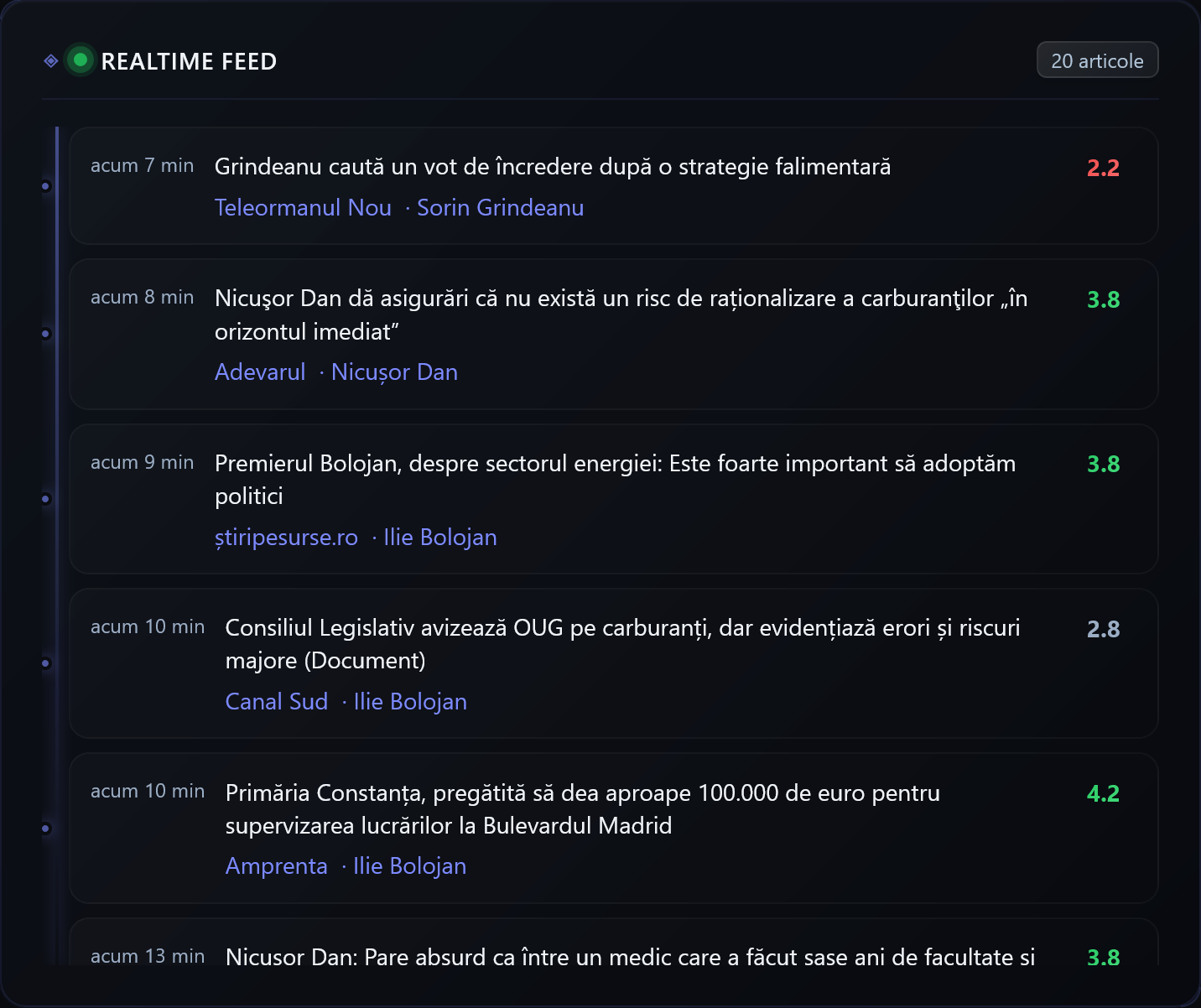
Task: Click the diamond icon beside REALTIME FEED
Action: [x=51, y=60]
